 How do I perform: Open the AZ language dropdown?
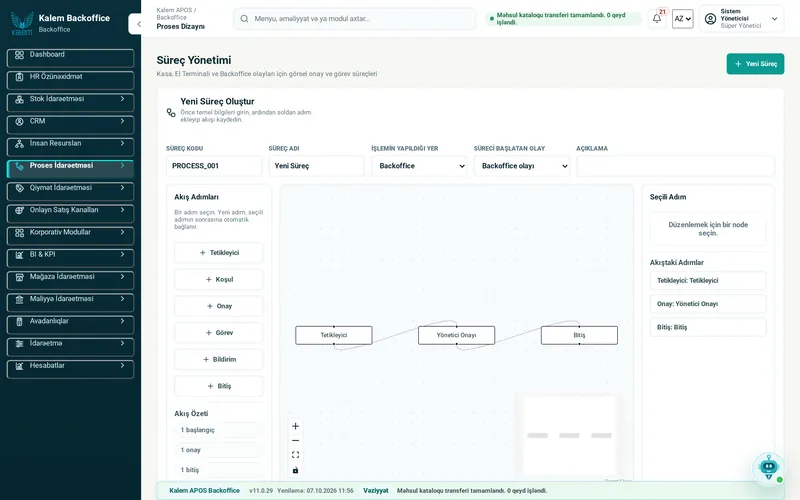683,19
